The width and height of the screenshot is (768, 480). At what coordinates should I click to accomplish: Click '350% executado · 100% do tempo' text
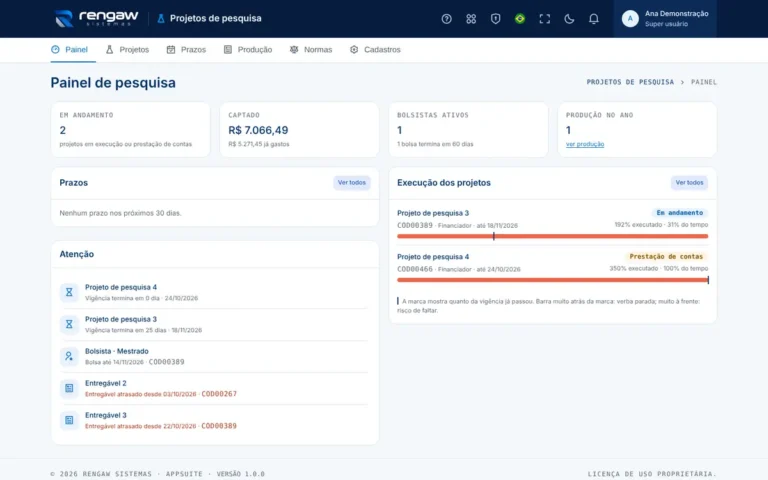tap(659, 268)
